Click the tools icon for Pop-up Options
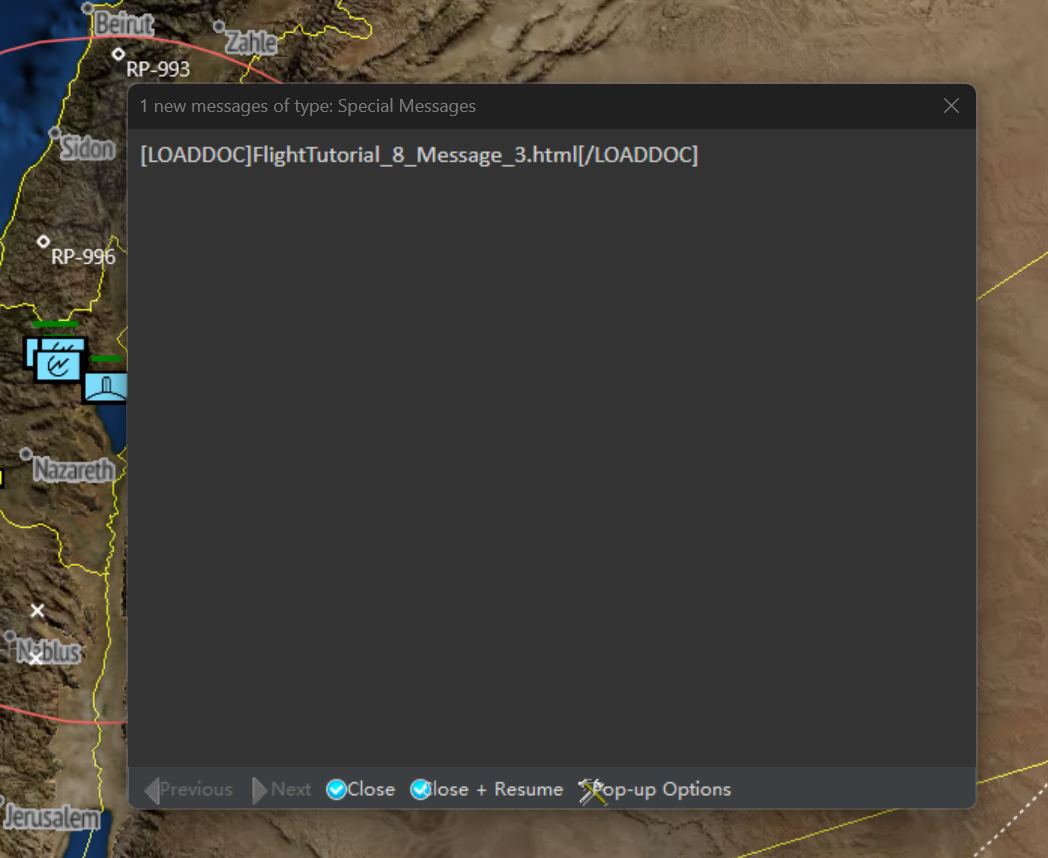1048x858 pixels. click(x=591, y=791)
